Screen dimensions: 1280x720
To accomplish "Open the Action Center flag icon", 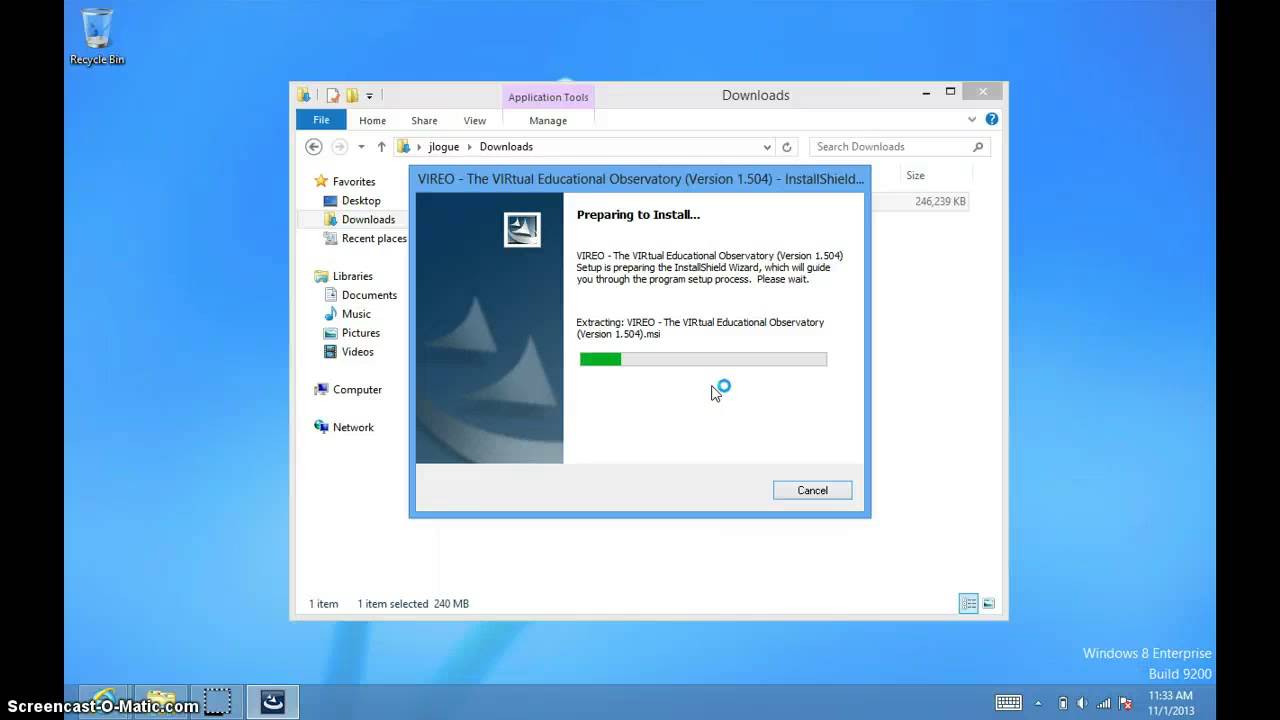I will (1125, 703).
